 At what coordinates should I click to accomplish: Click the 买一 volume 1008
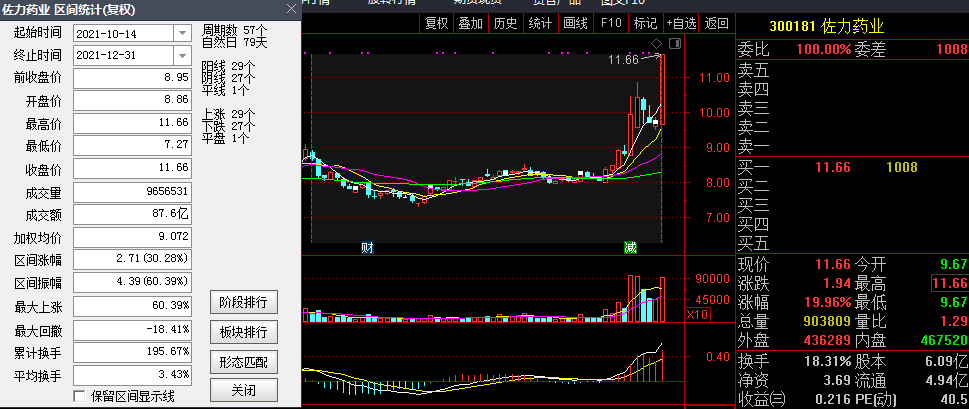[x=902, y=167]
